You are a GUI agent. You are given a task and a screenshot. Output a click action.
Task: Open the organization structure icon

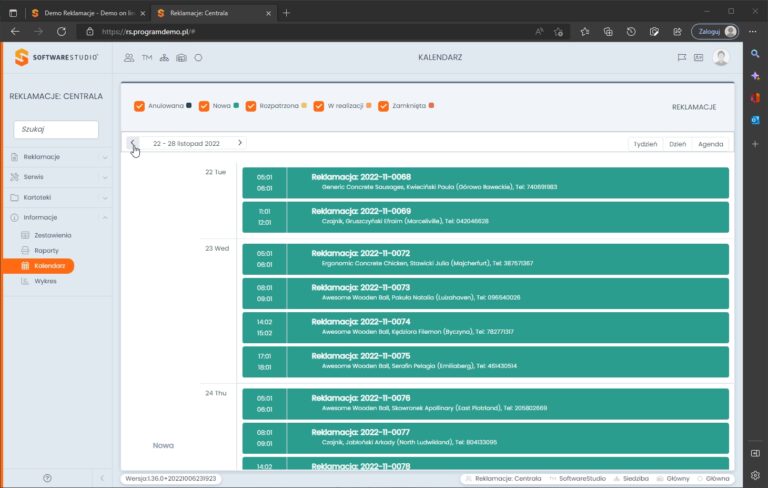pyautogui.click(x=164, y=58)
